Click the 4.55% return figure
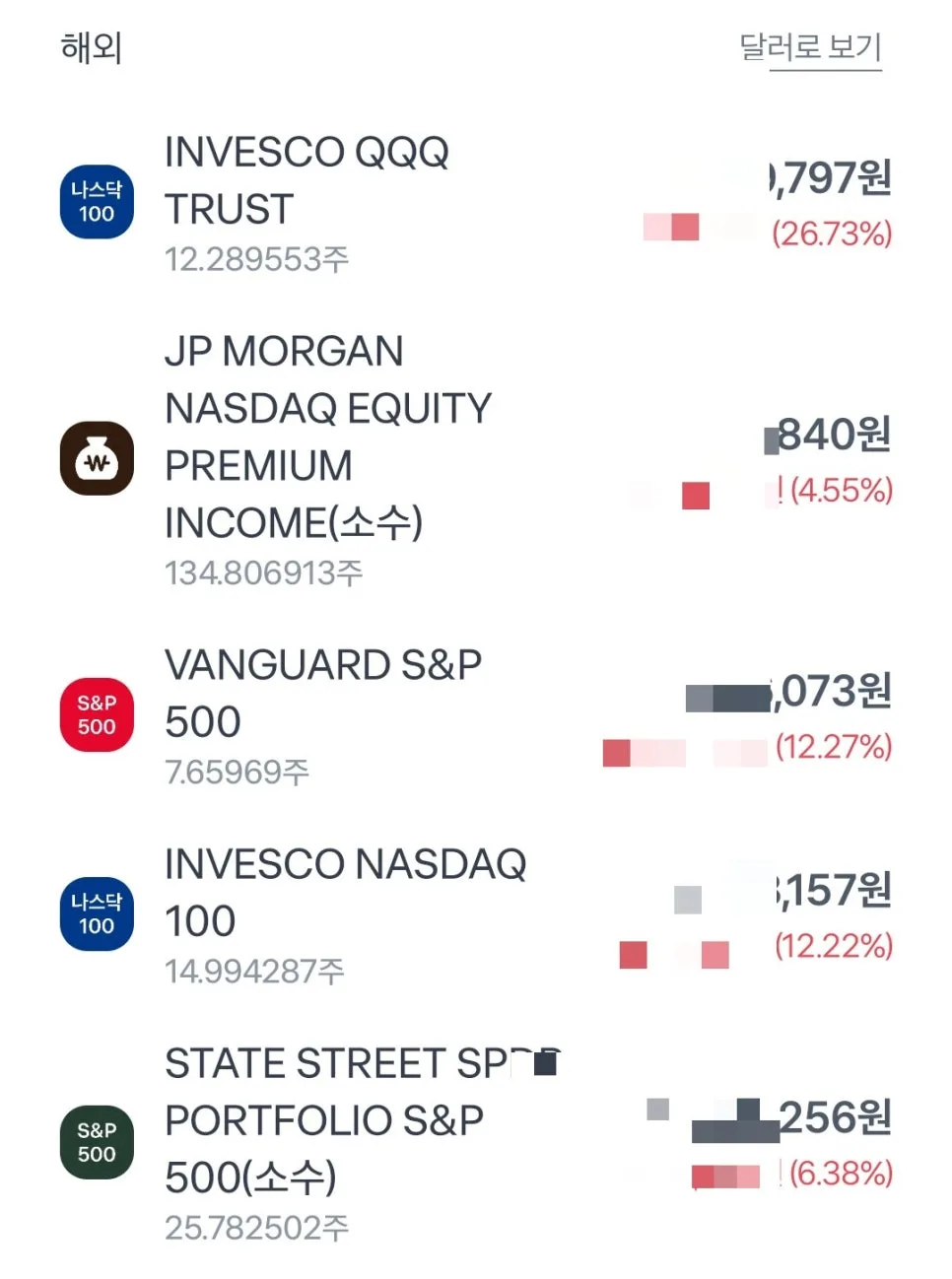 pyautogui.click(x=841, y=490)
